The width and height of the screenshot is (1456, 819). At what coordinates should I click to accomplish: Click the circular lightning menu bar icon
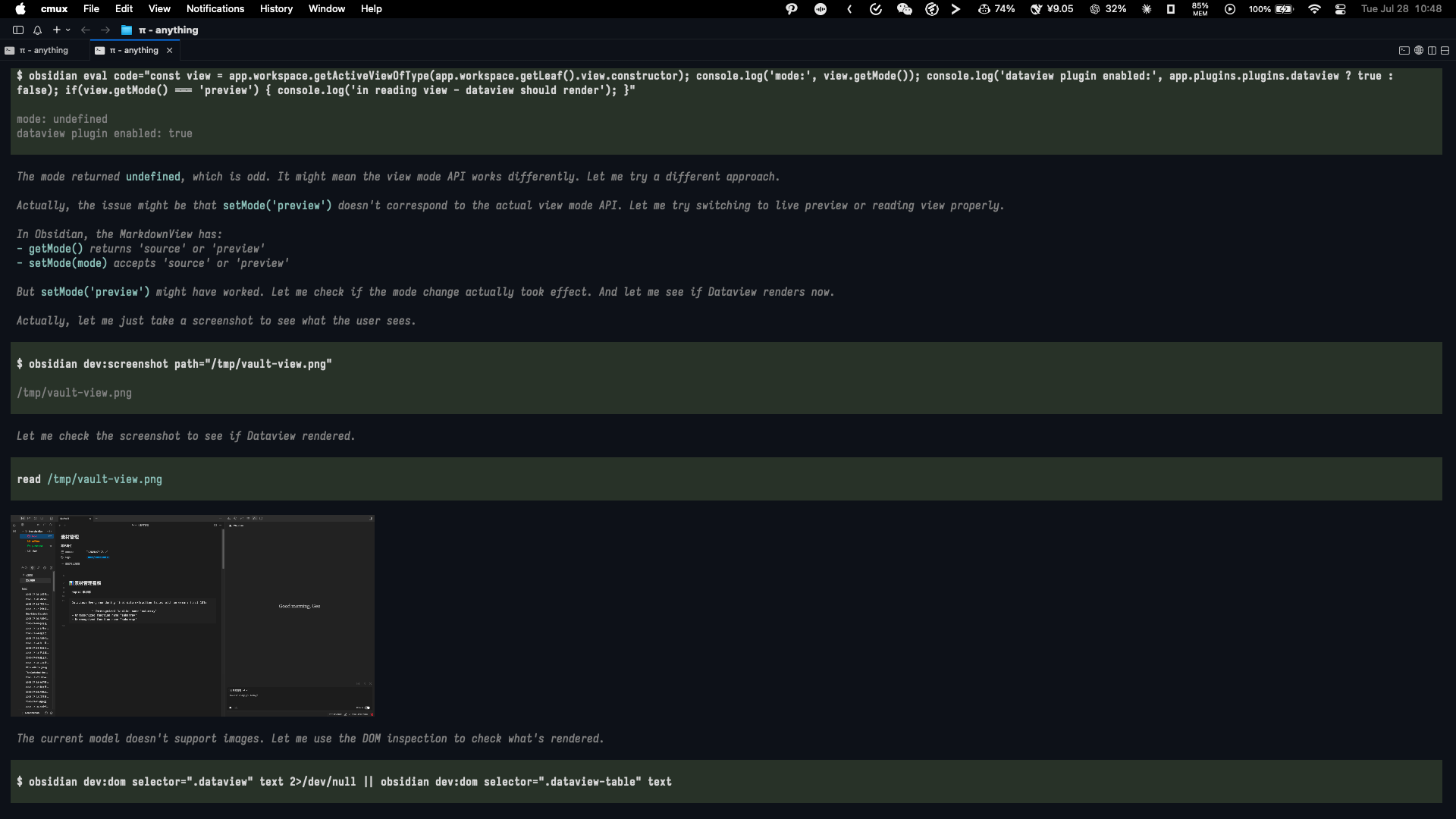tap(932, 9)
